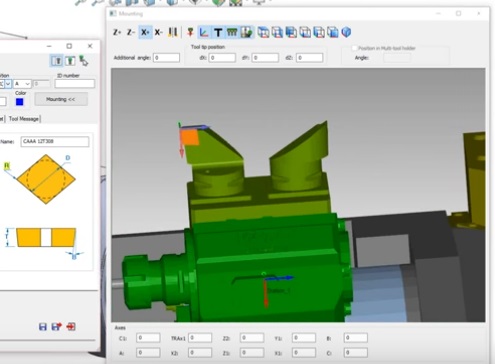The height and width of the screenshot is (364, 495).
Task: Switch to the Tool Message tab
Action: point(24,119)
